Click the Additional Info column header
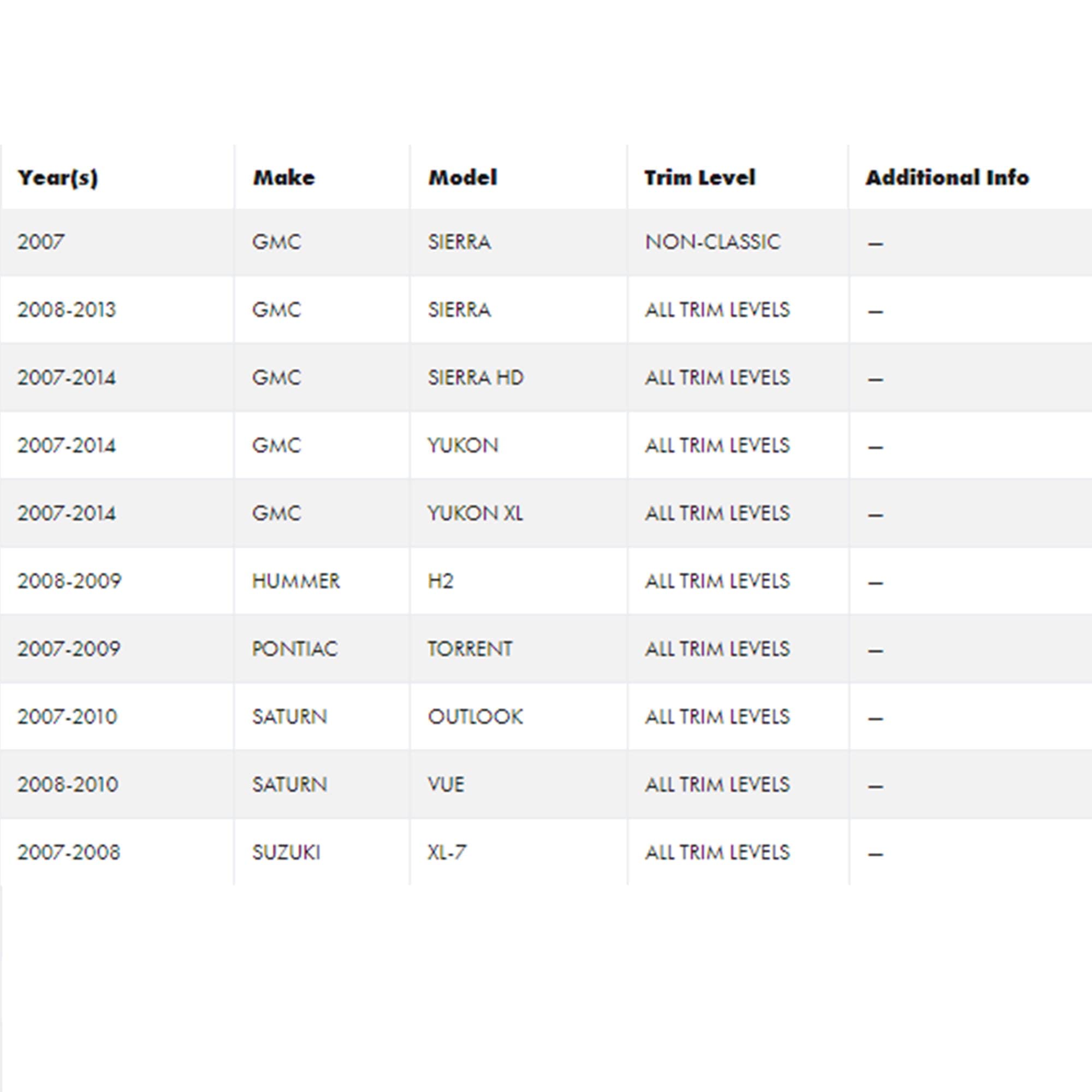 click(947, 177)
